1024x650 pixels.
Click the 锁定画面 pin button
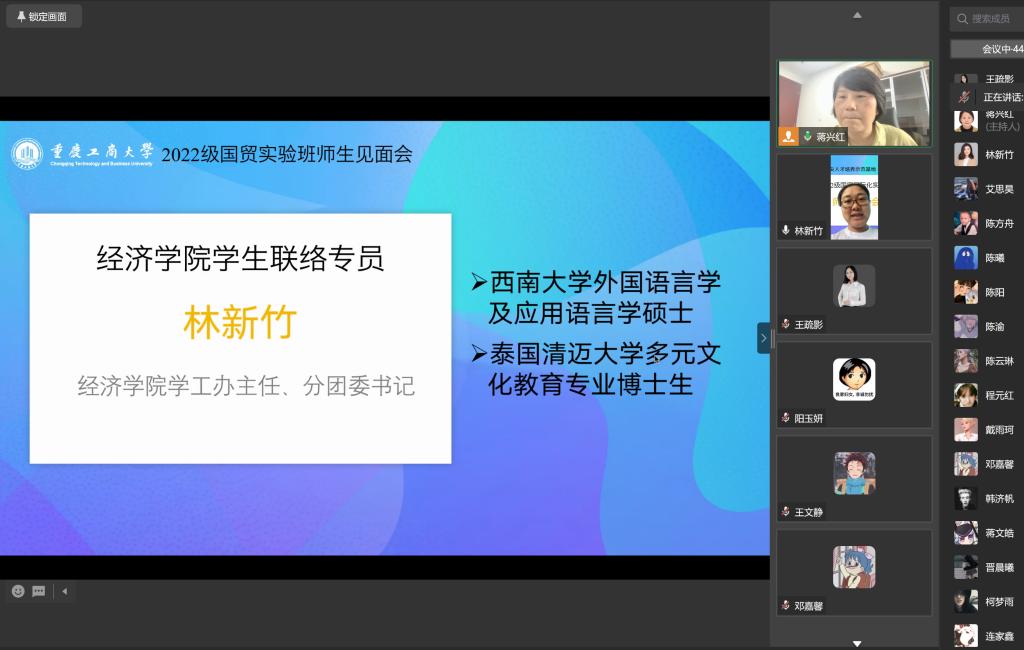pos(42,16)
